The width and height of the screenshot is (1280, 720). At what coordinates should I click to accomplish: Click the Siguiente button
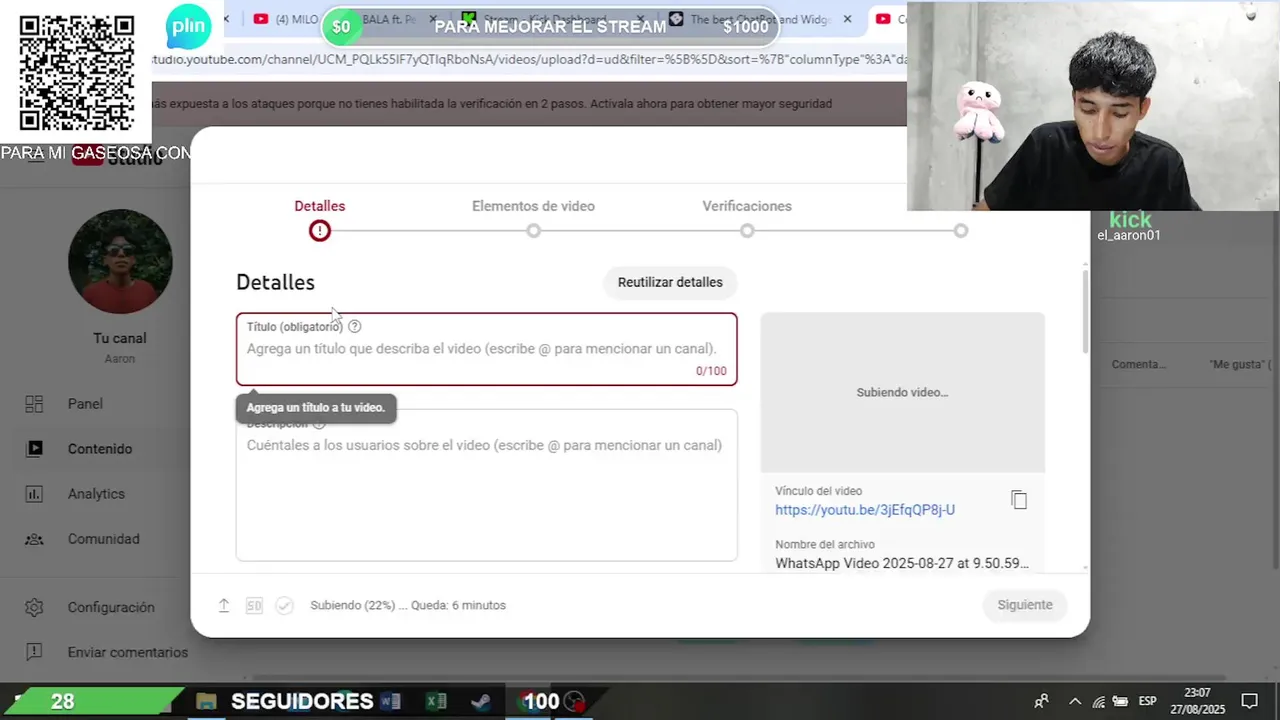click(x=1025, y=605)
